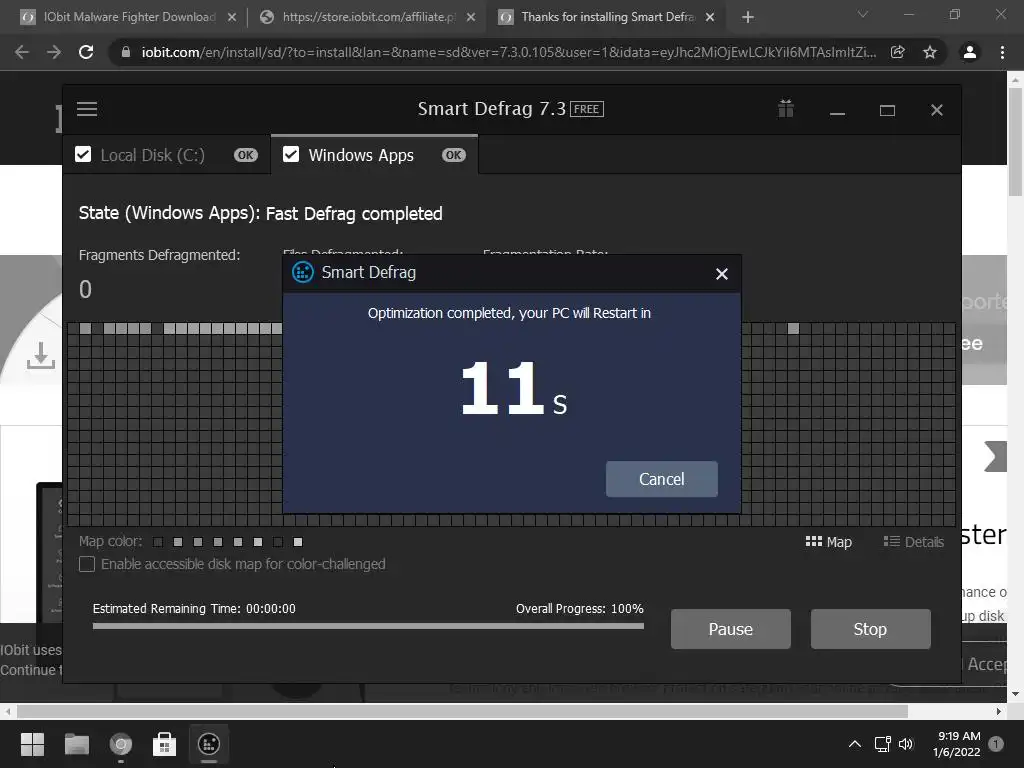This screenshot has width=1024, height=768.
Task: Click the State (Windows Apps) status text
Action: click(261, 214)
